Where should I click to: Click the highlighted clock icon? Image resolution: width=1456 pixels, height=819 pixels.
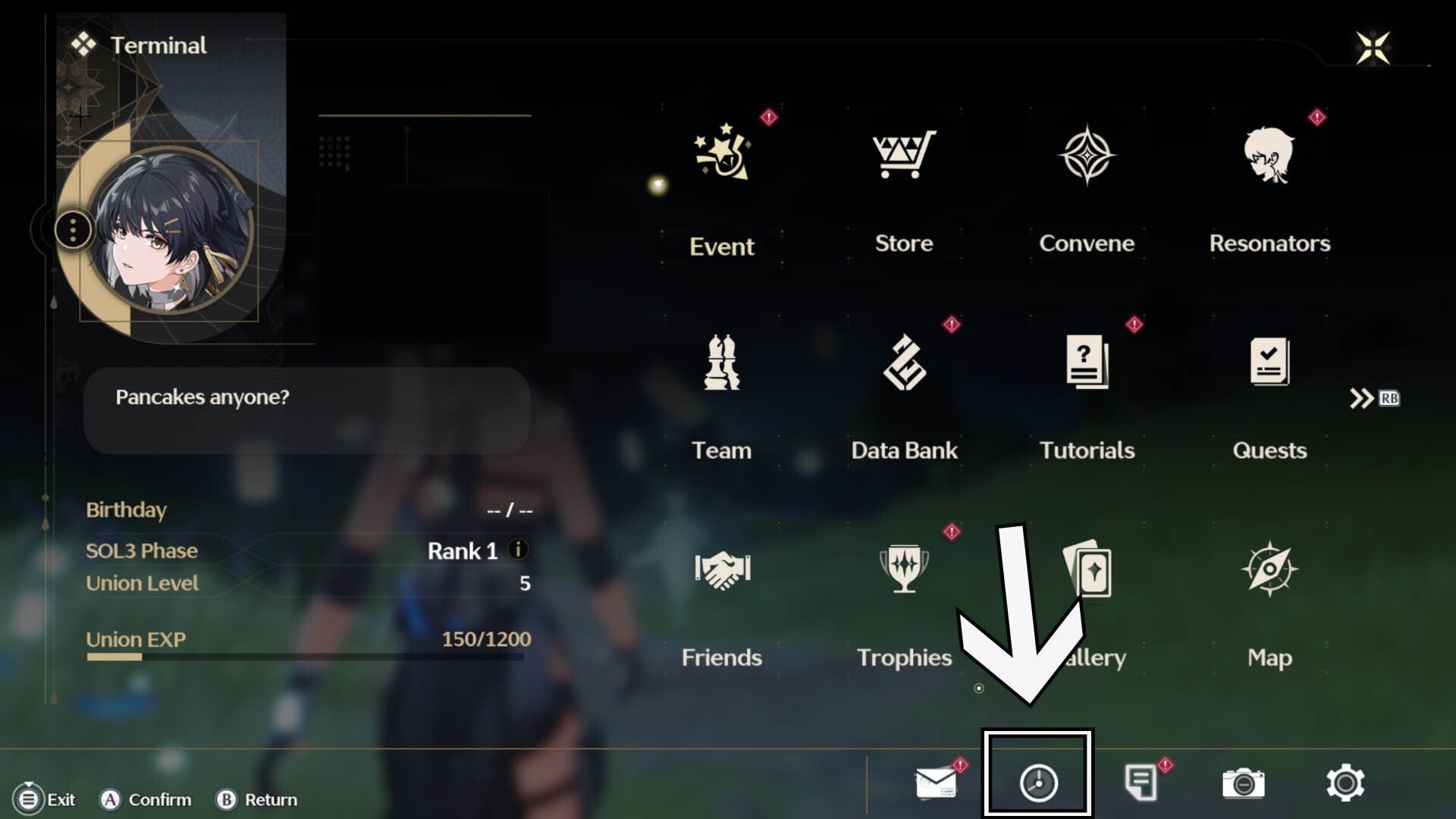coord(1038,783)
